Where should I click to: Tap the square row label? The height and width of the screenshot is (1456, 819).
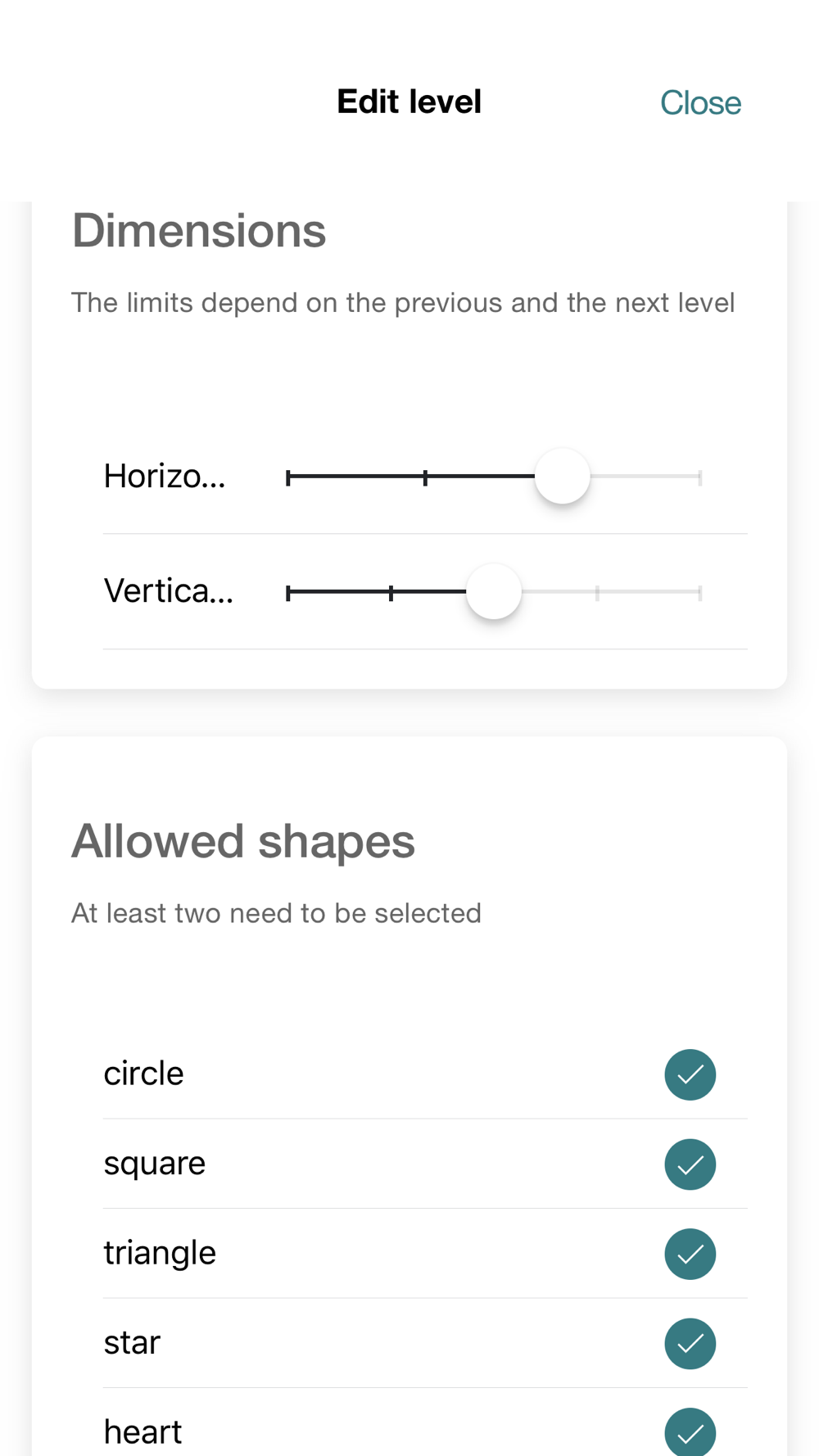click(154, 1164)
